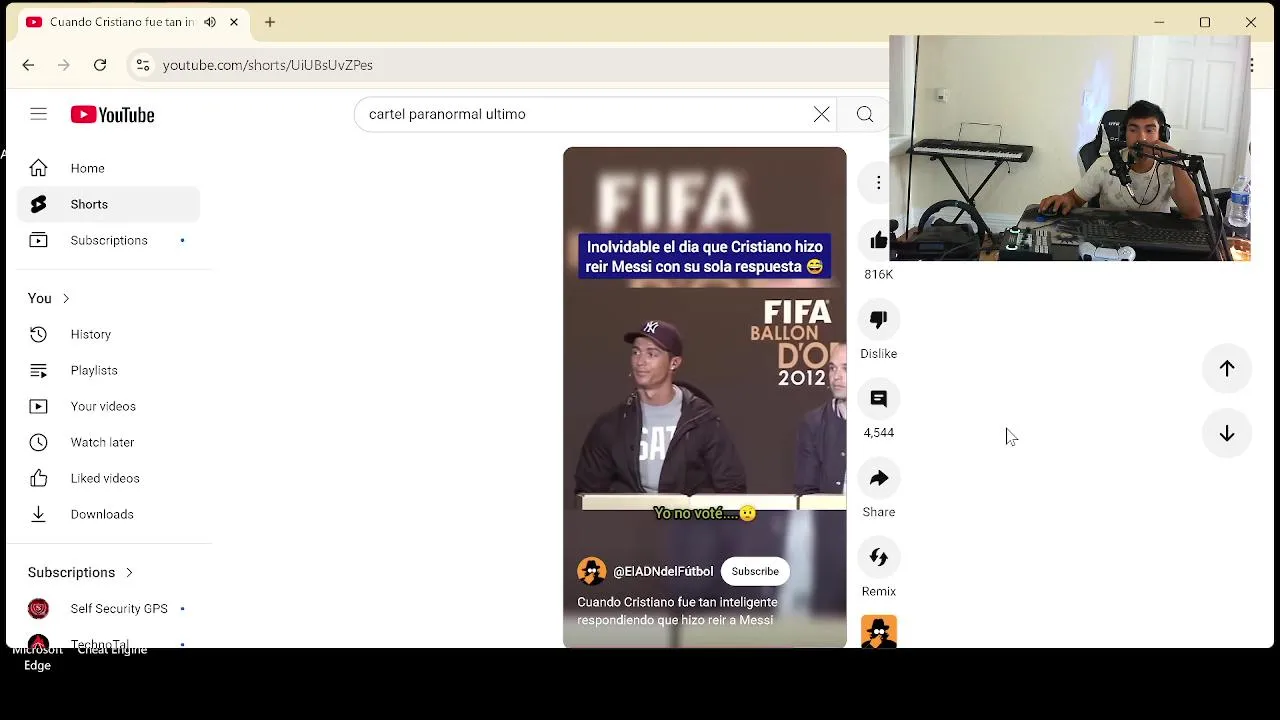Go to next Short with down arrow
The width and height of the screenshot is (1280, 720).
click(1226, 434)
